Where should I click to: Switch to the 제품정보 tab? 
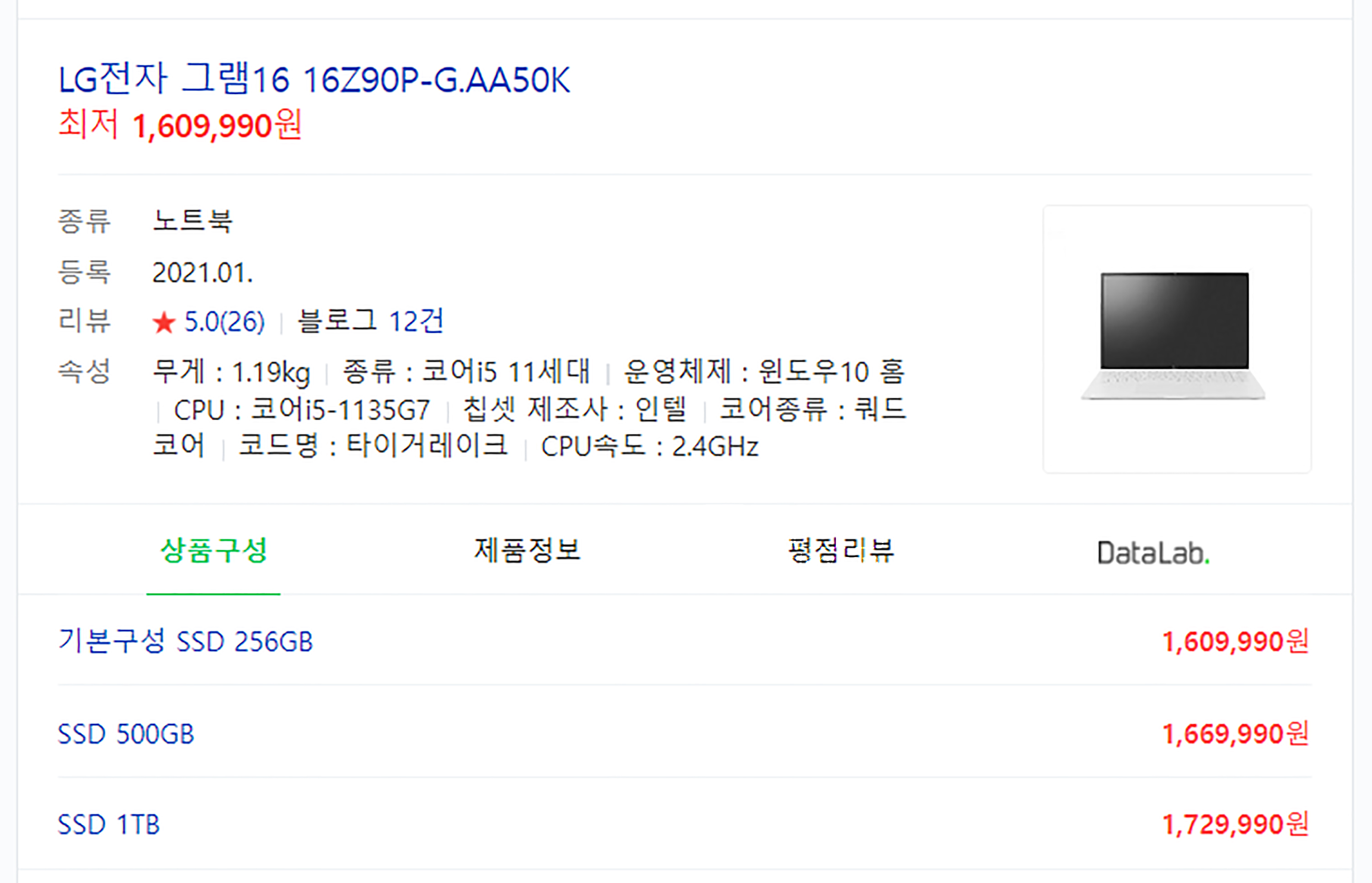[527, 551]
